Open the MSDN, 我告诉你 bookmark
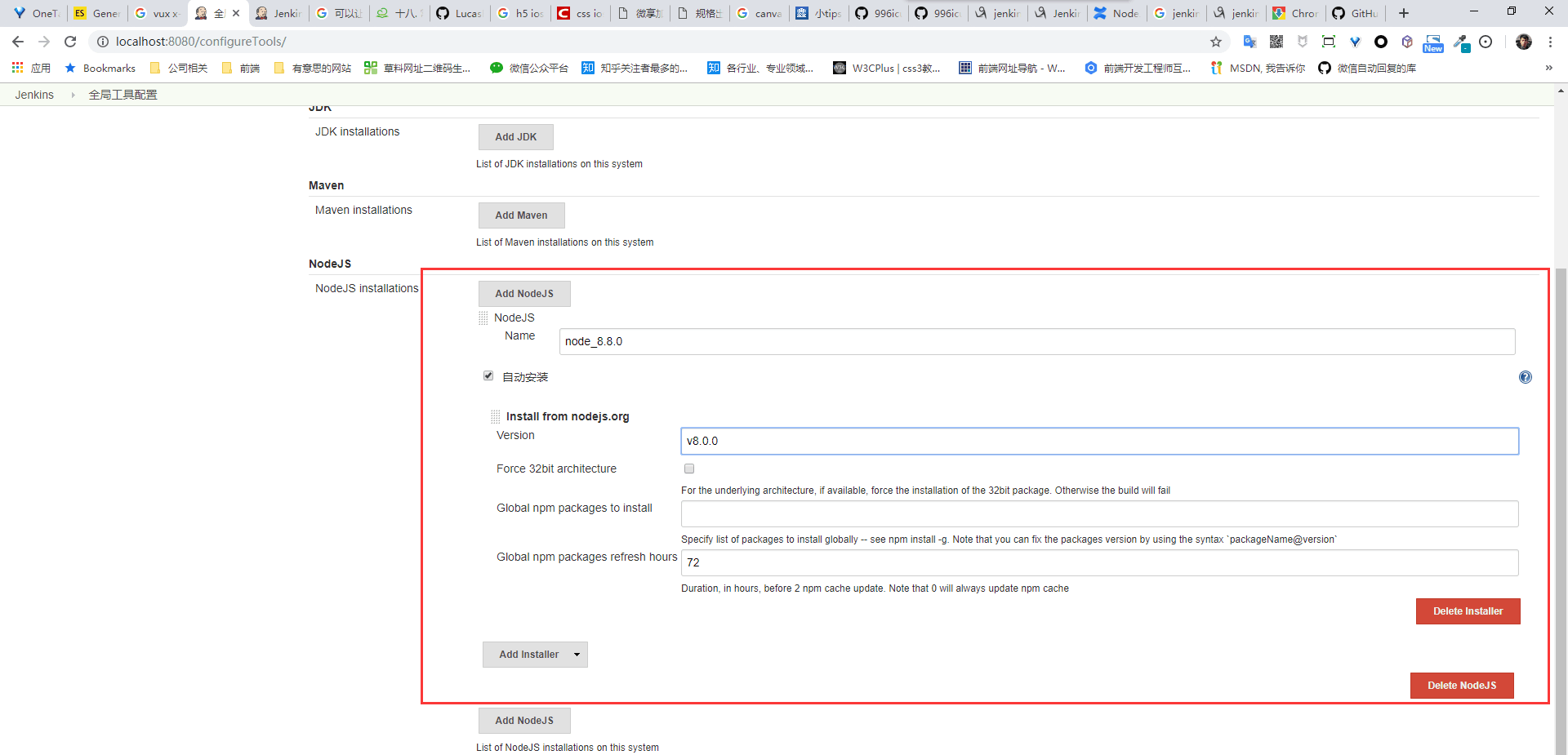The width and height of the screenshot is (1568, 755). [1258, 68]
